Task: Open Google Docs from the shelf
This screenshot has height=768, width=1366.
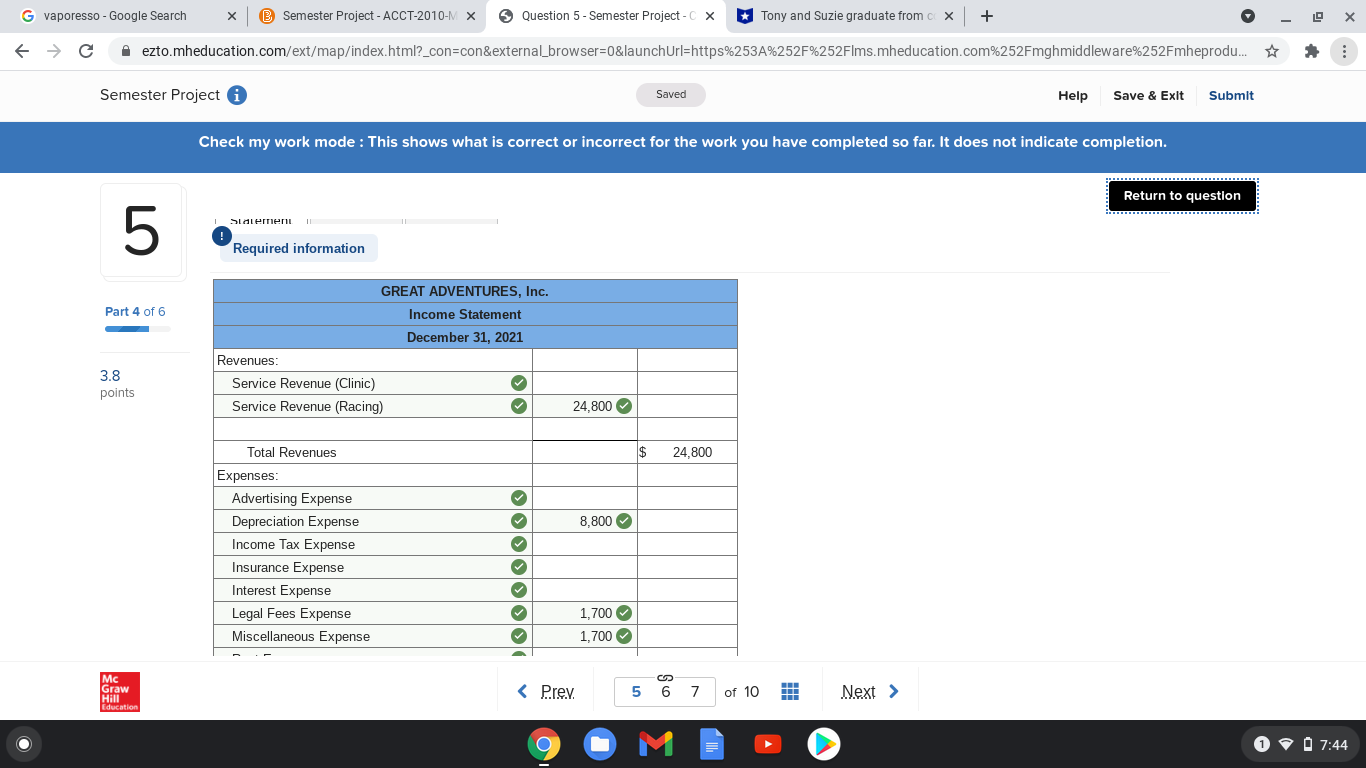Action: coord(712,744)
